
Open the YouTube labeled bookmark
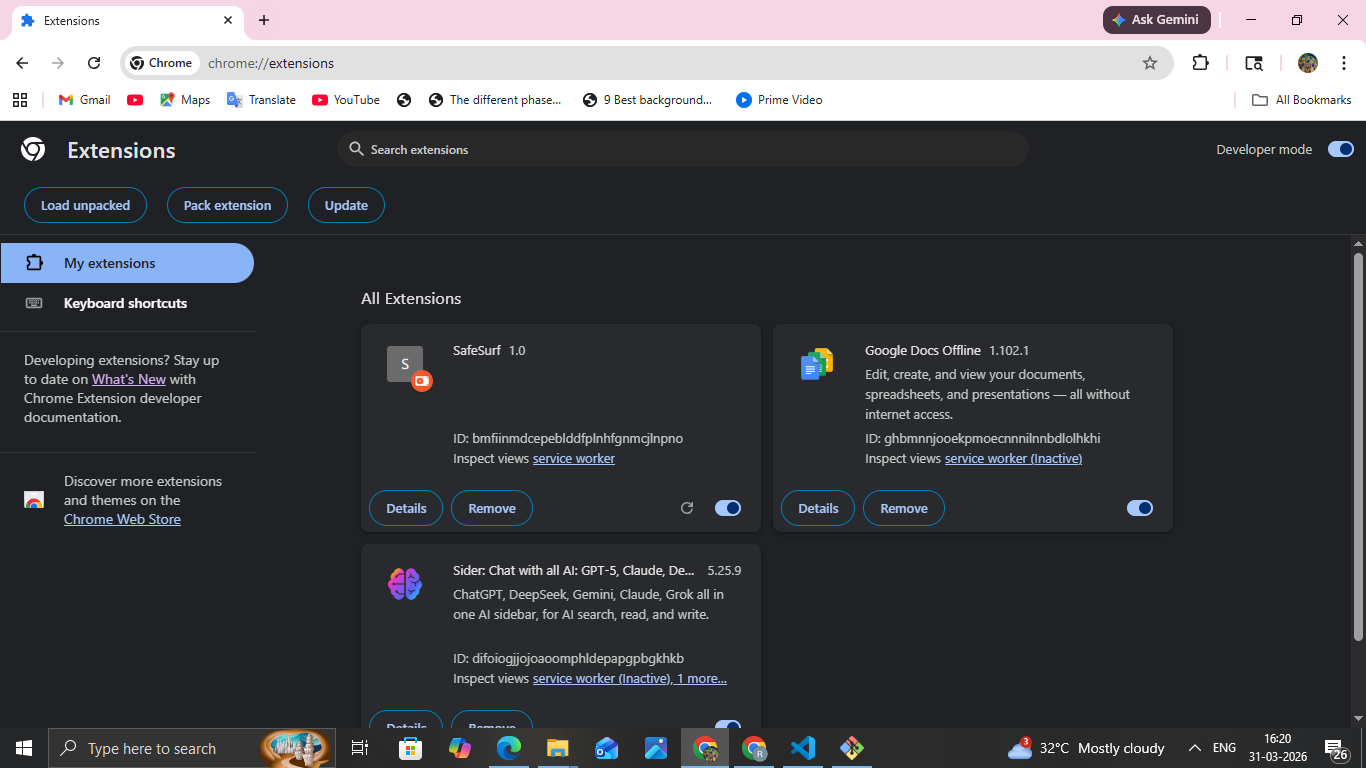(x=346, y=100)
